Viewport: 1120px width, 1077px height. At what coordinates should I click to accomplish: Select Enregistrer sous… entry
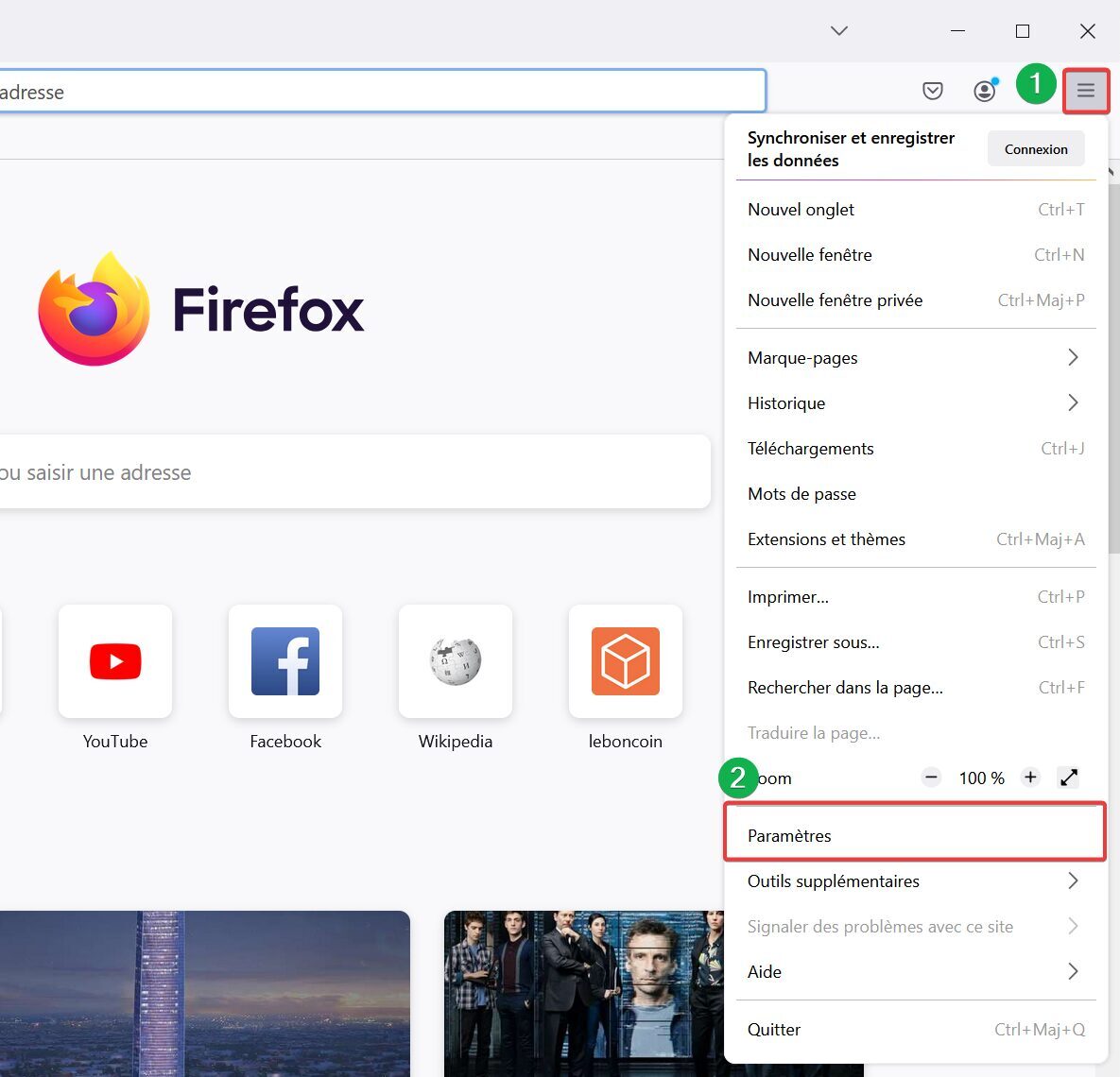[x=916, y=642]
